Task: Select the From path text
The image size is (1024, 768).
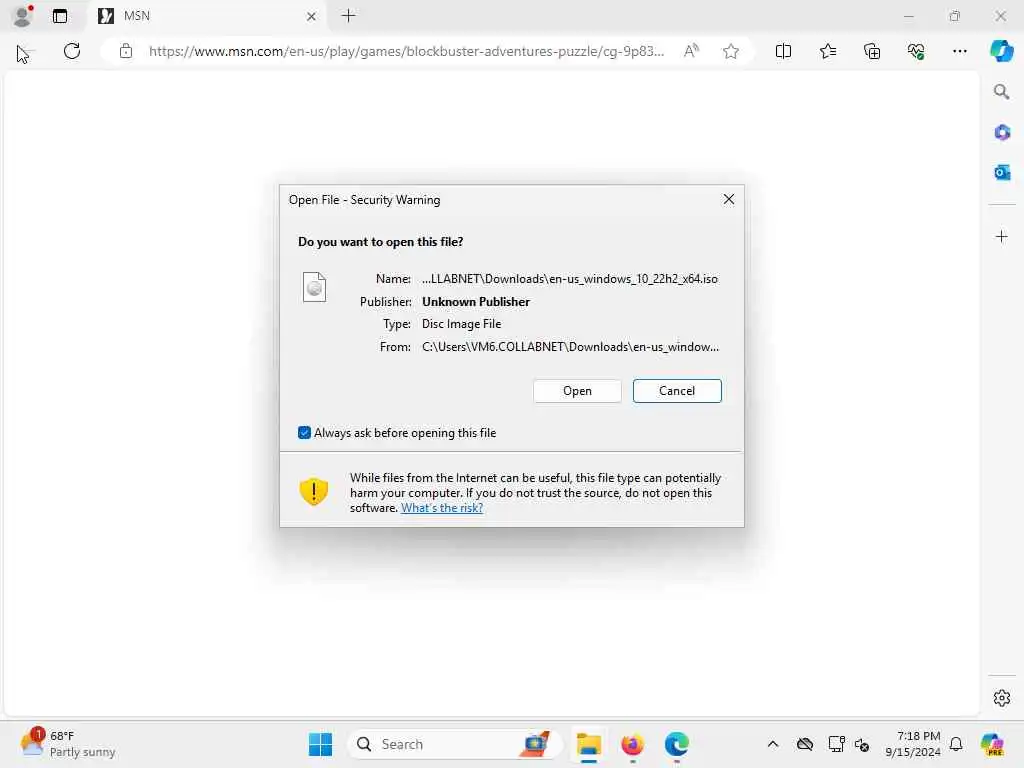Action: pos(570,347)
